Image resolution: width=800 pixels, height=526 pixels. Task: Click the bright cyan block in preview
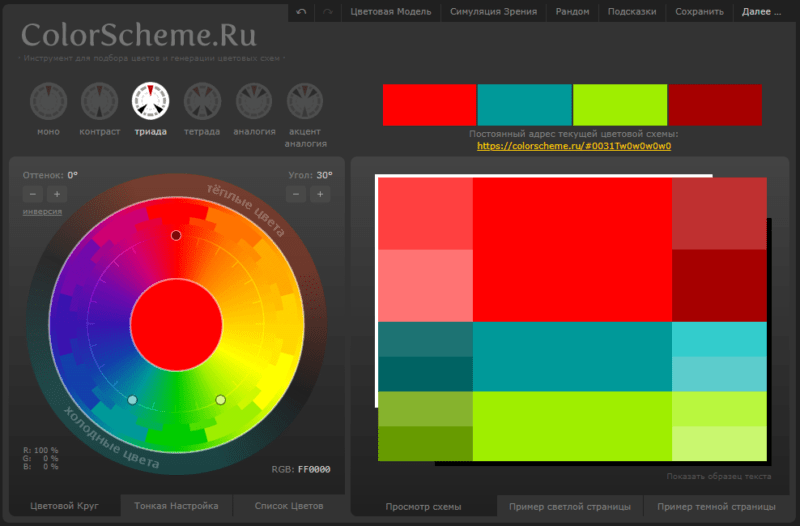[719, 339]
